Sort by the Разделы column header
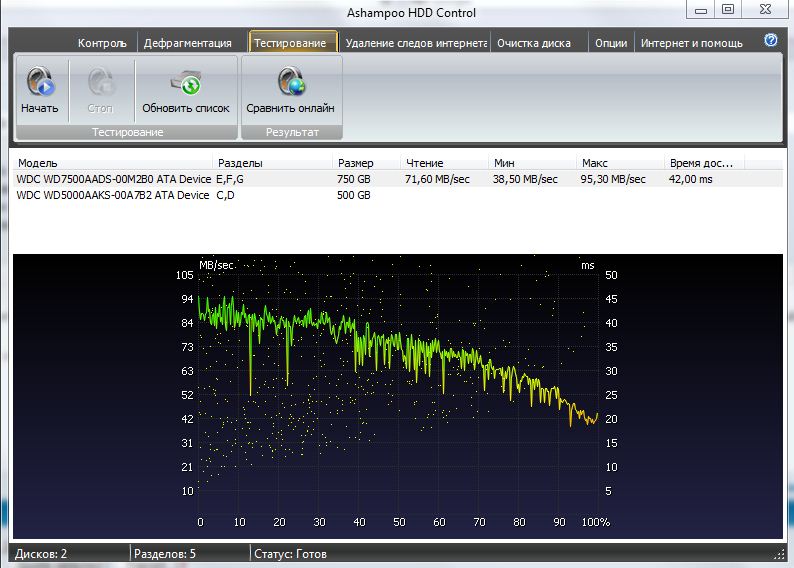The image size is (794, 568). [x=240, y=162]
